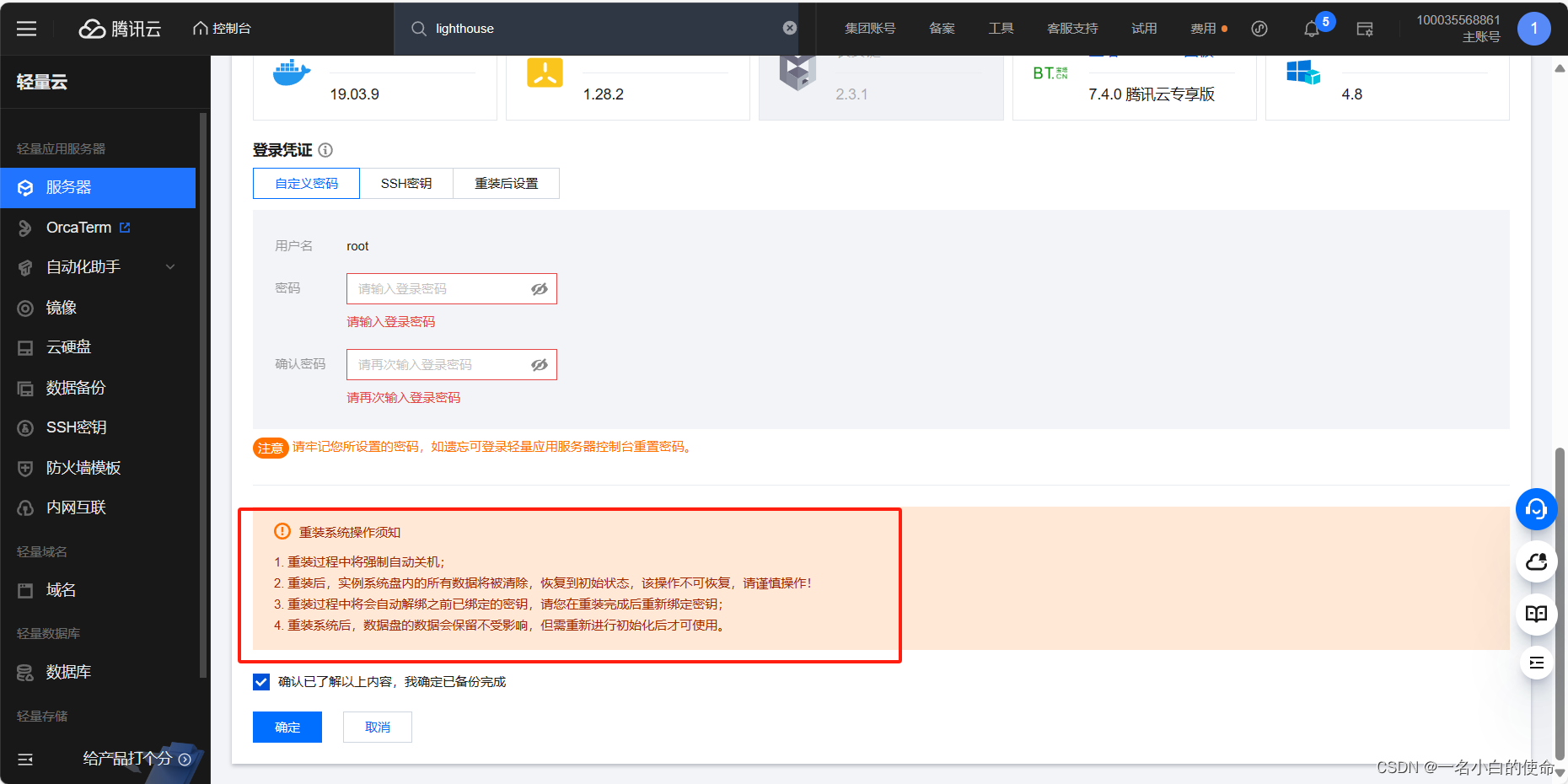Open the 工具 menu
The width and height of the screenshot is (1568, 784).
(1001, 29)
